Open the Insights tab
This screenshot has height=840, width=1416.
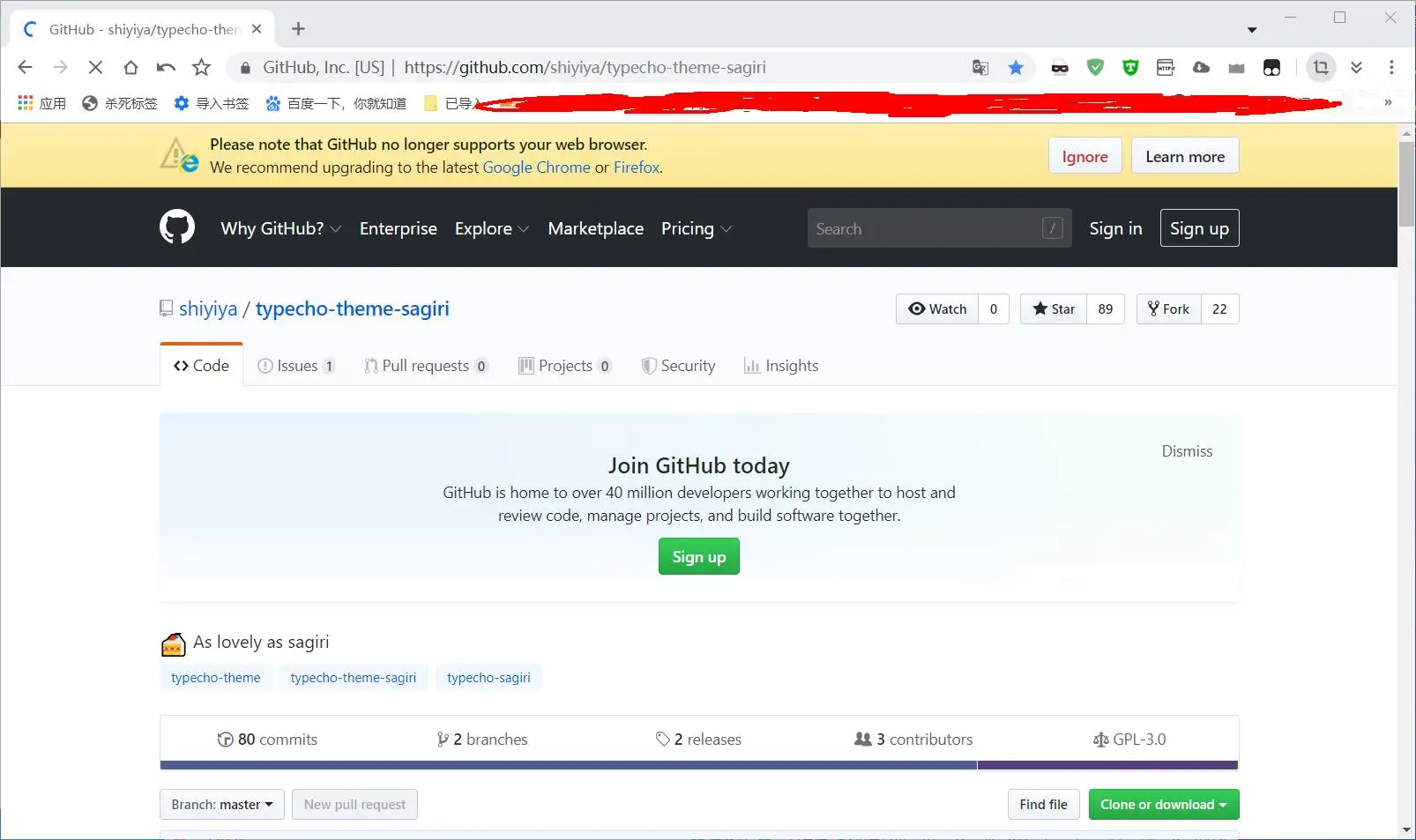click(x=780, y=365)
